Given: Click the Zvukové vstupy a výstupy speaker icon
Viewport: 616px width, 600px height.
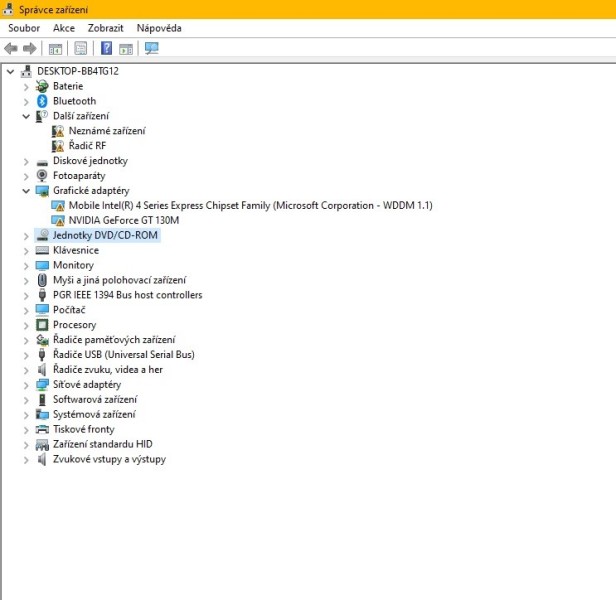Looking at the screenshot, I should pyautogui.click(x=42, y=459).
